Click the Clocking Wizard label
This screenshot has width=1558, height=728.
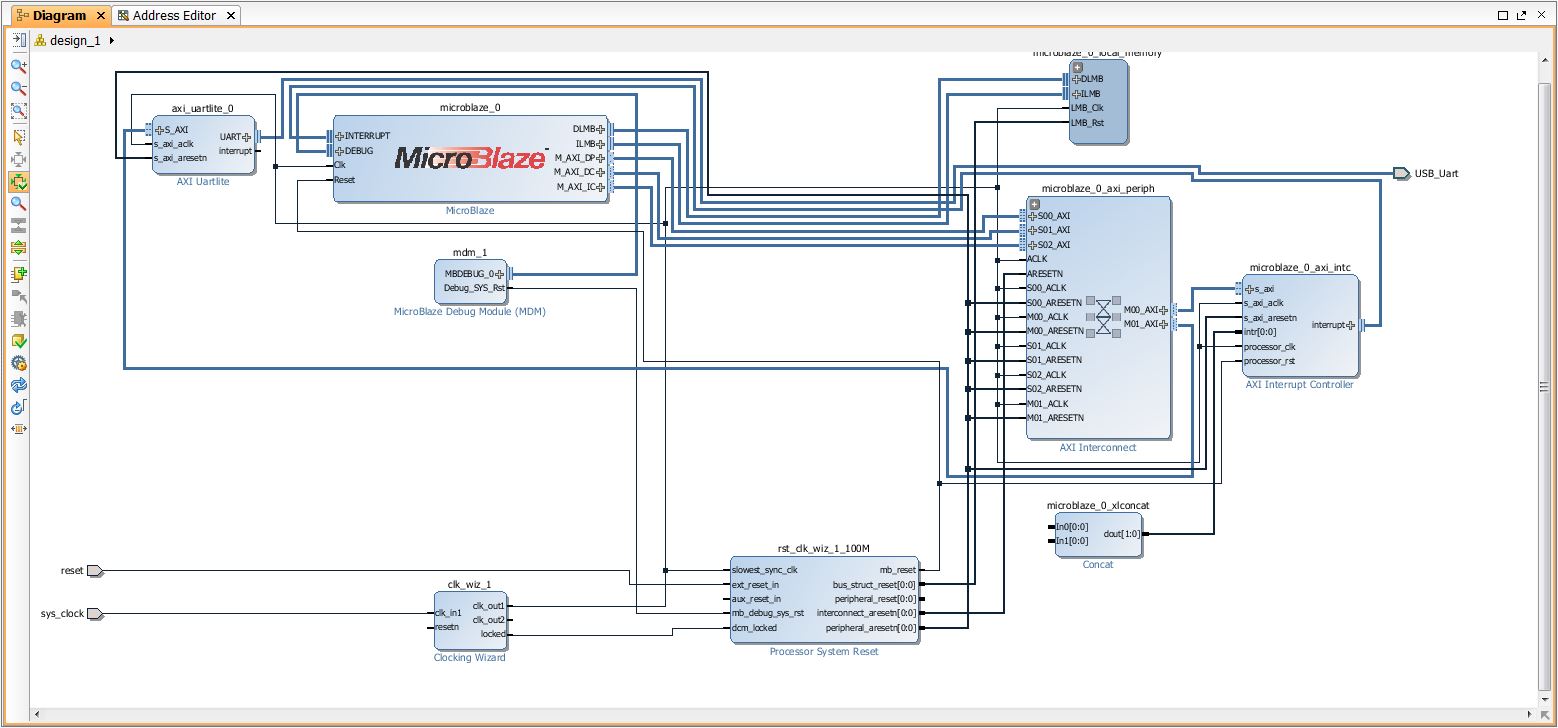(x=470, y=658)
